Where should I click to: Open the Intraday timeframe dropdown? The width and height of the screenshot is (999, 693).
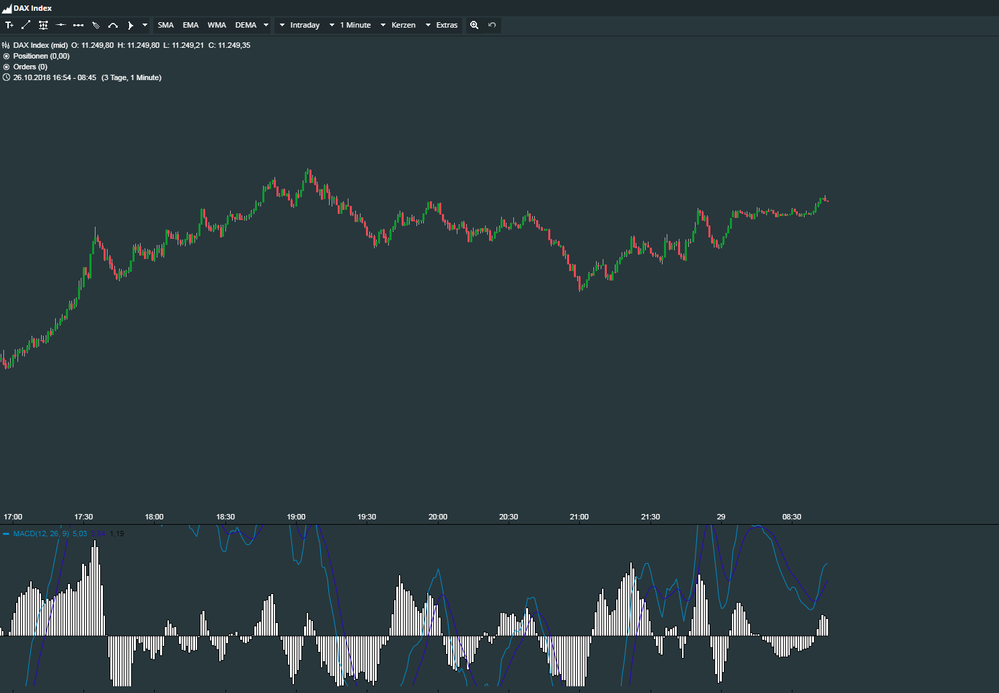pos(305,25)
